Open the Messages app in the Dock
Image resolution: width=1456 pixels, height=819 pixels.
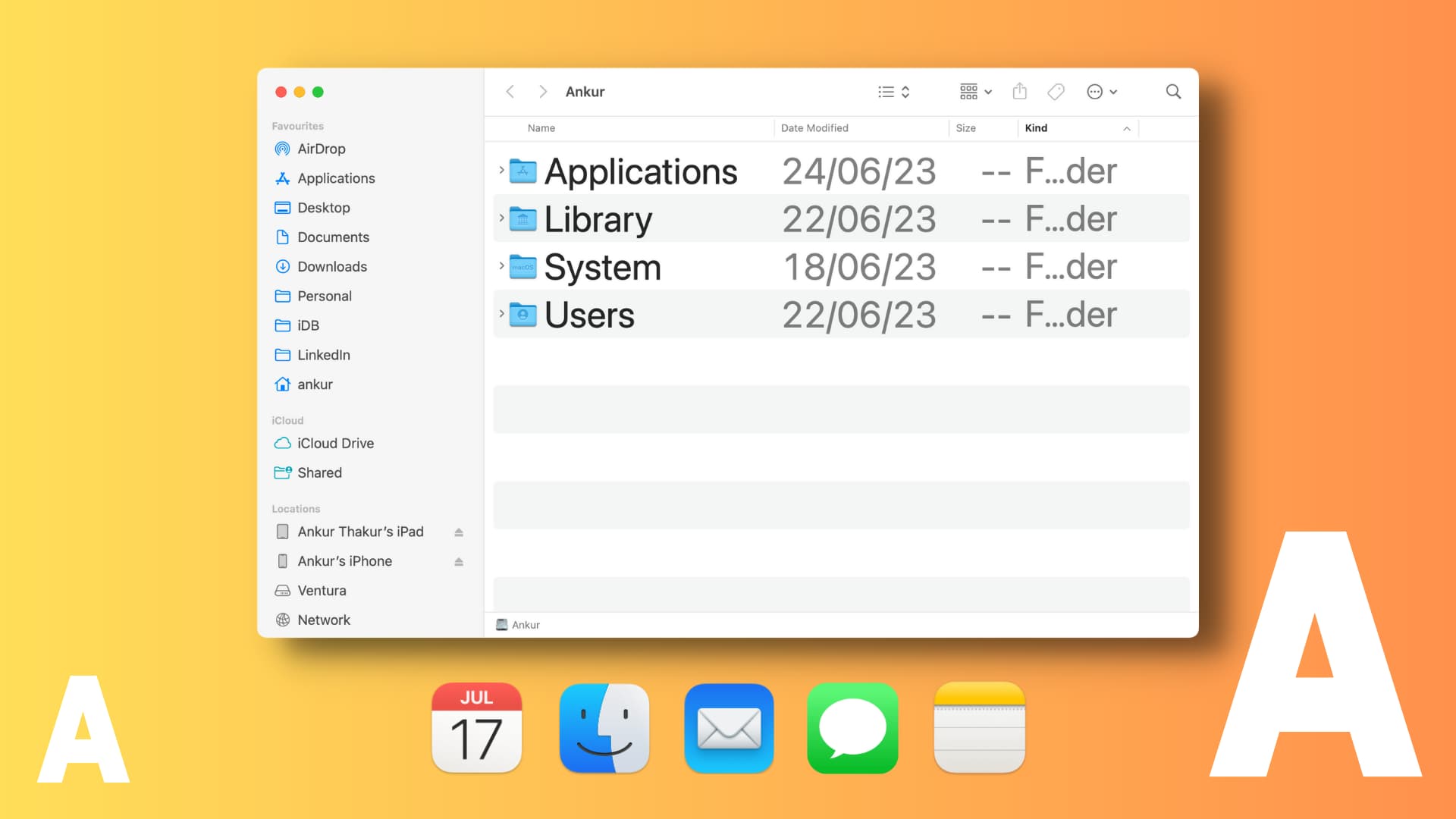(x=853, y=728)
